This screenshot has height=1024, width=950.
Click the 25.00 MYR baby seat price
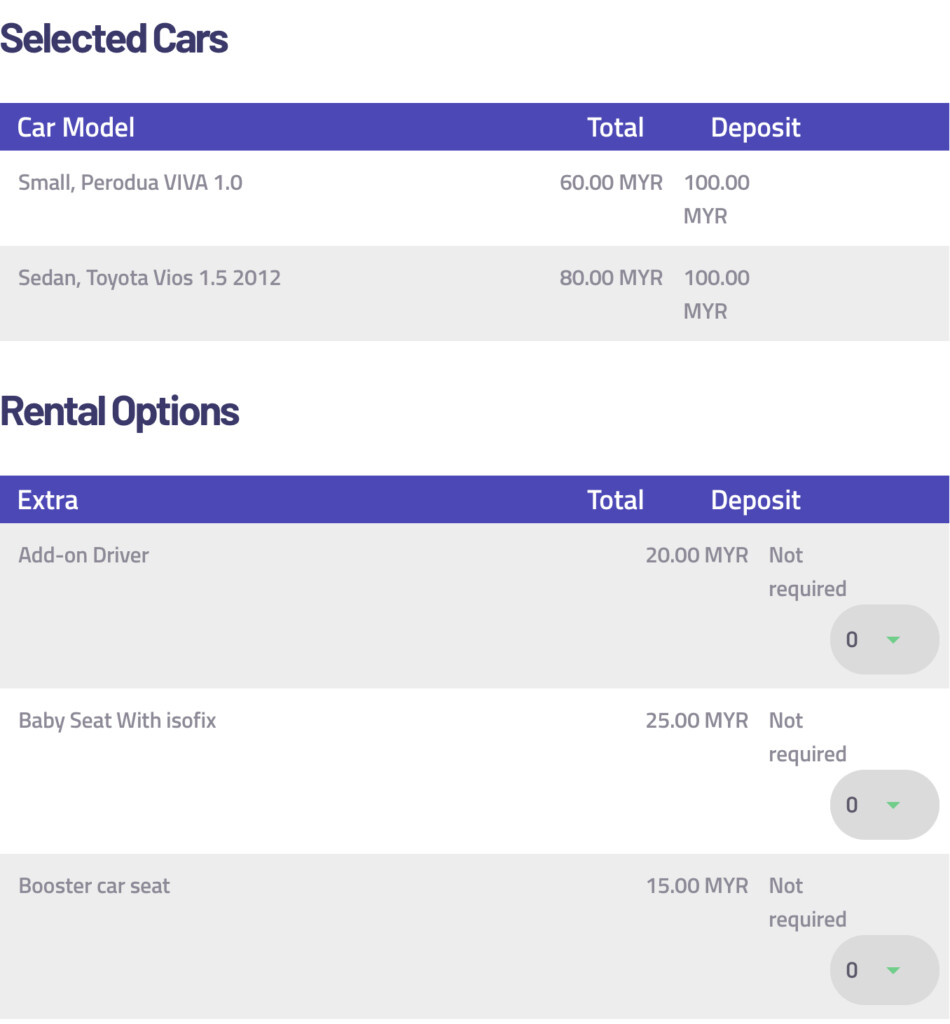click(x=696, y=720)
